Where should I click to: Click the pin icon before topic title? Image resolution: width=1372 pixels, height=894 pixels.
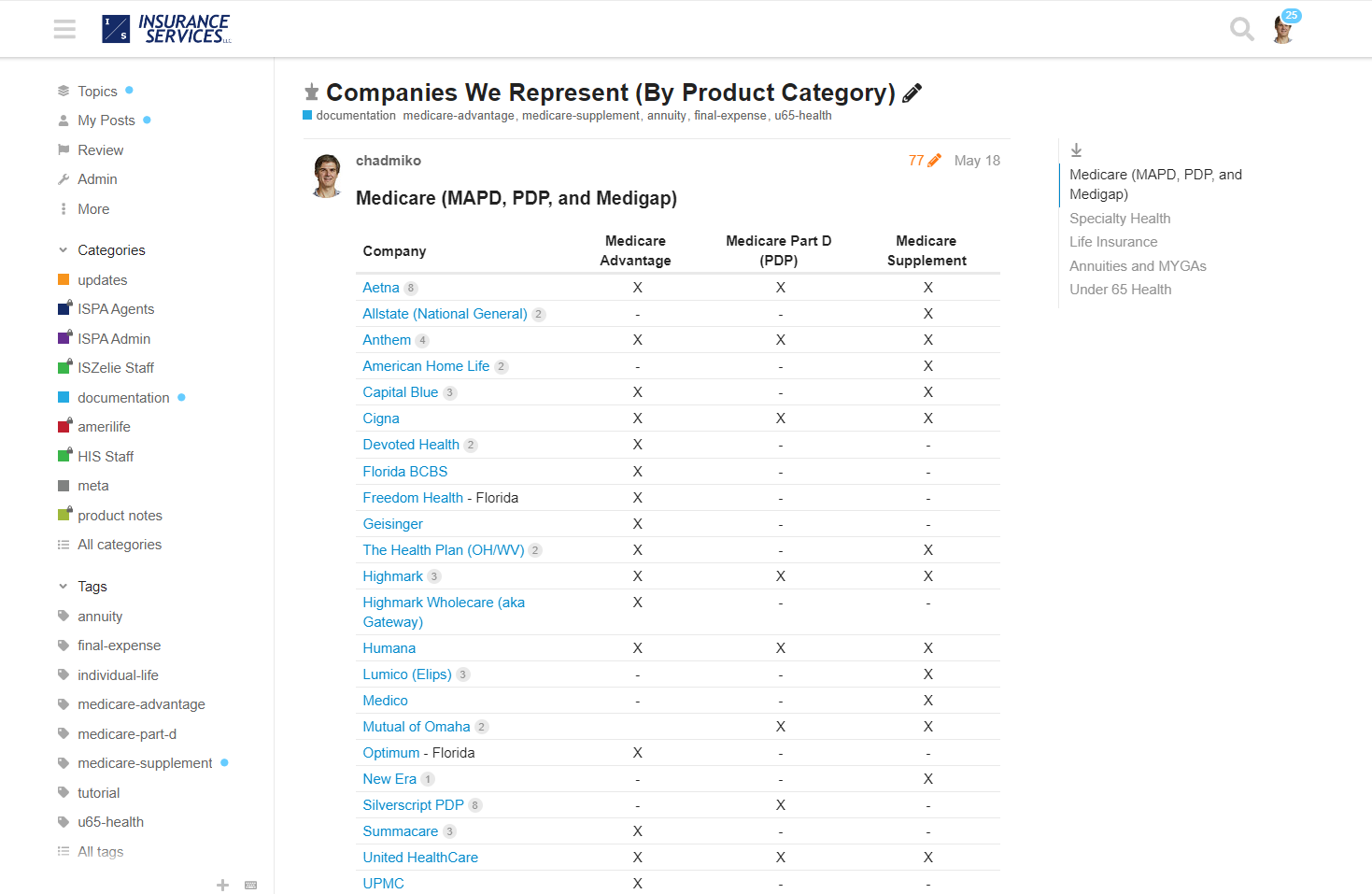click(x=312, y=92)
